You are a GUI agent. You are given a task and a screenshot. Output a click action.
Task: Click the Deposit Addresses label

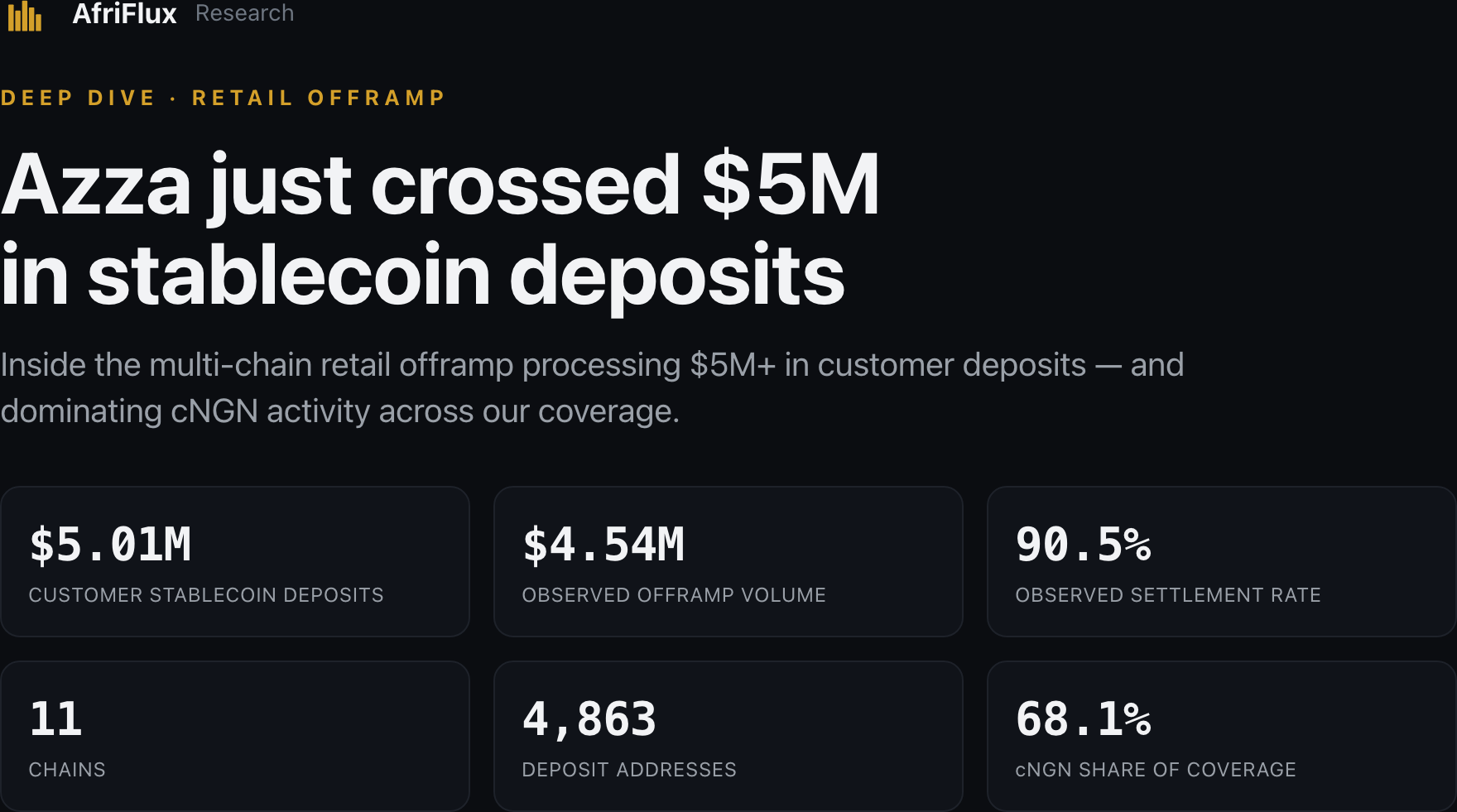[x=629, y=770]
